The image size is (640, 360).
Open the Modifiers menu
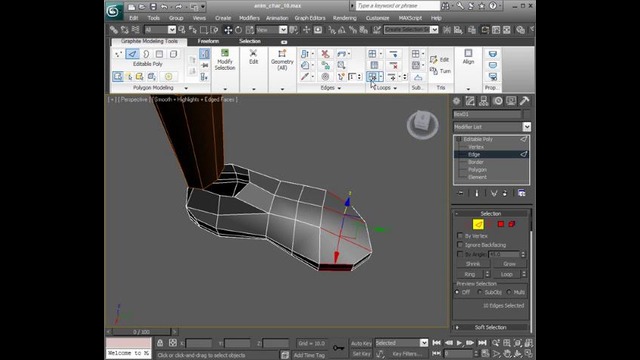click(x=249, y=18)
